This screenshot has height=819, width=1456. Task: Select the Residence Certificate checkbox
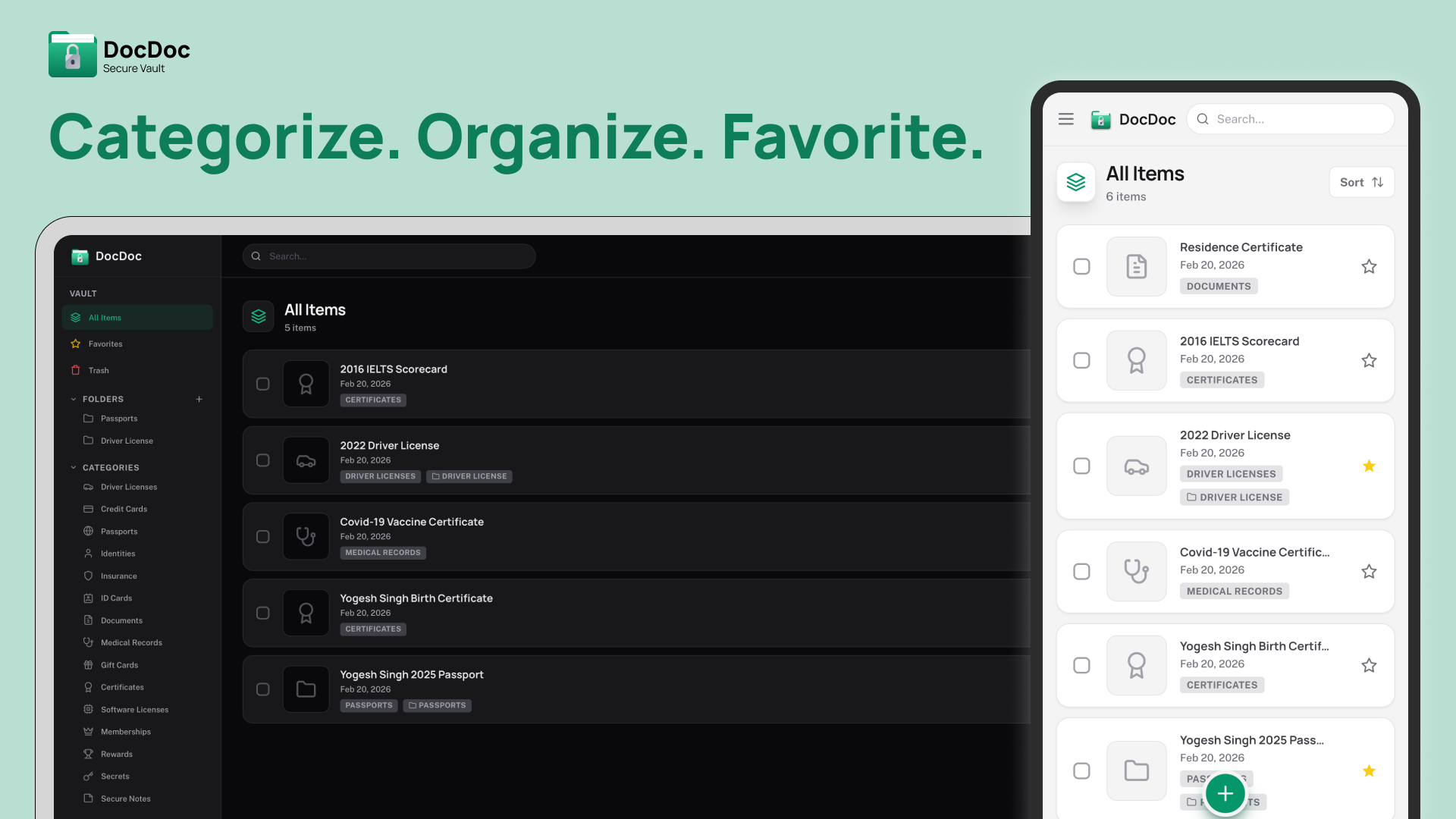point(1081,266)
